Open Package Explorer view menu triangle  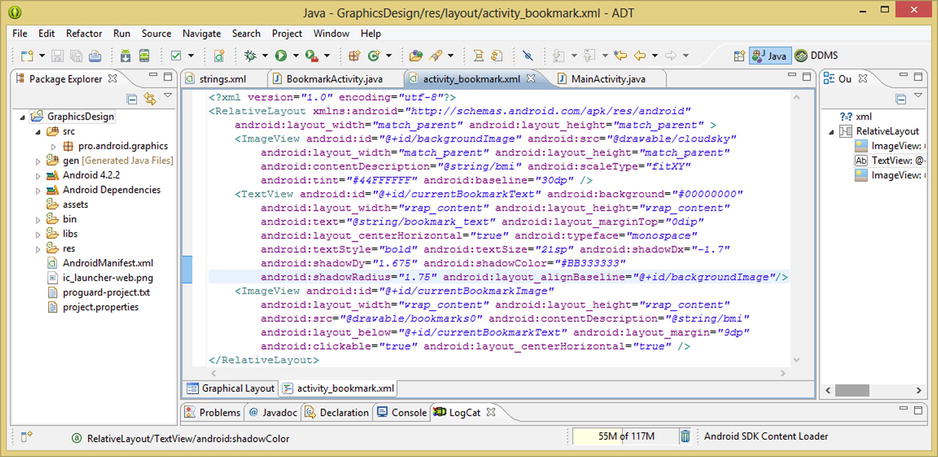pos(168,95)
